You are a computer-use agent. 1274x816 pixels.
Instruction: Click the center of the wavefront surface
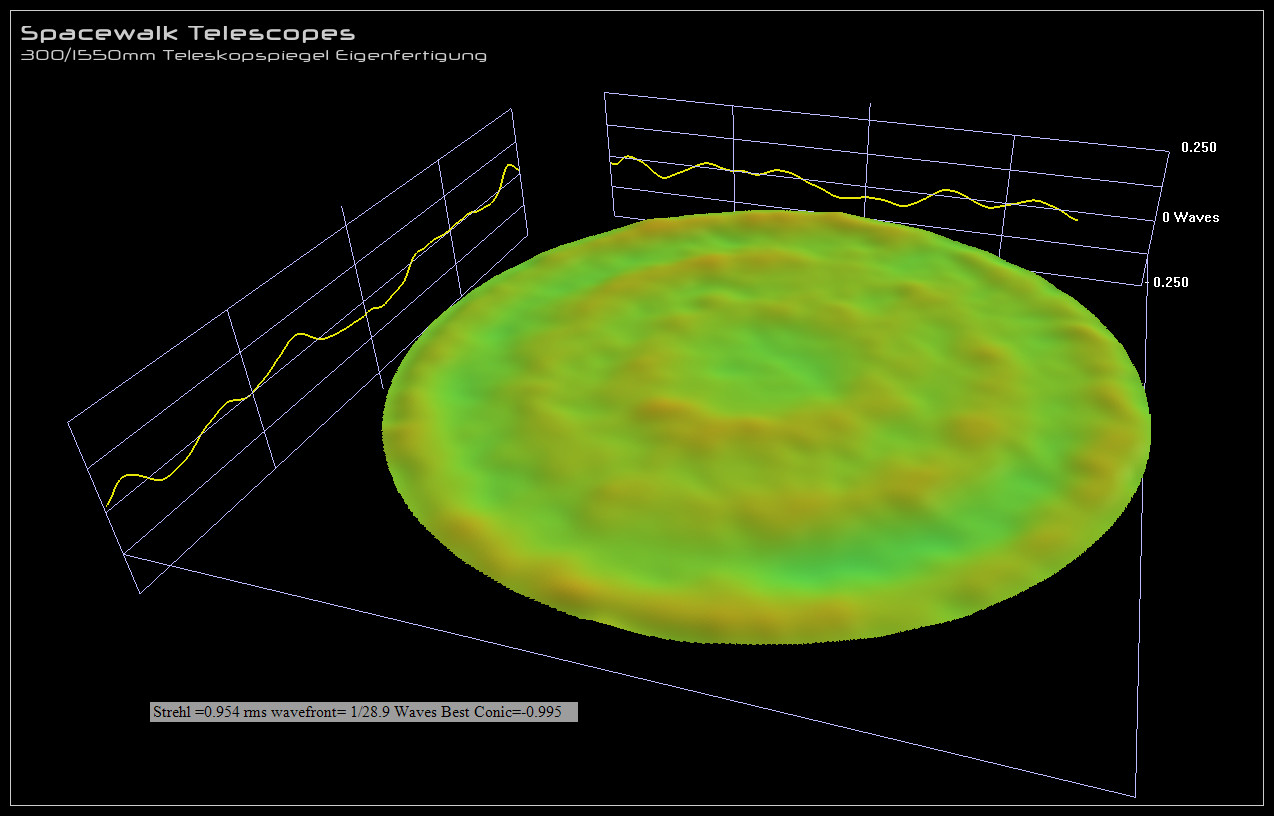766,427
